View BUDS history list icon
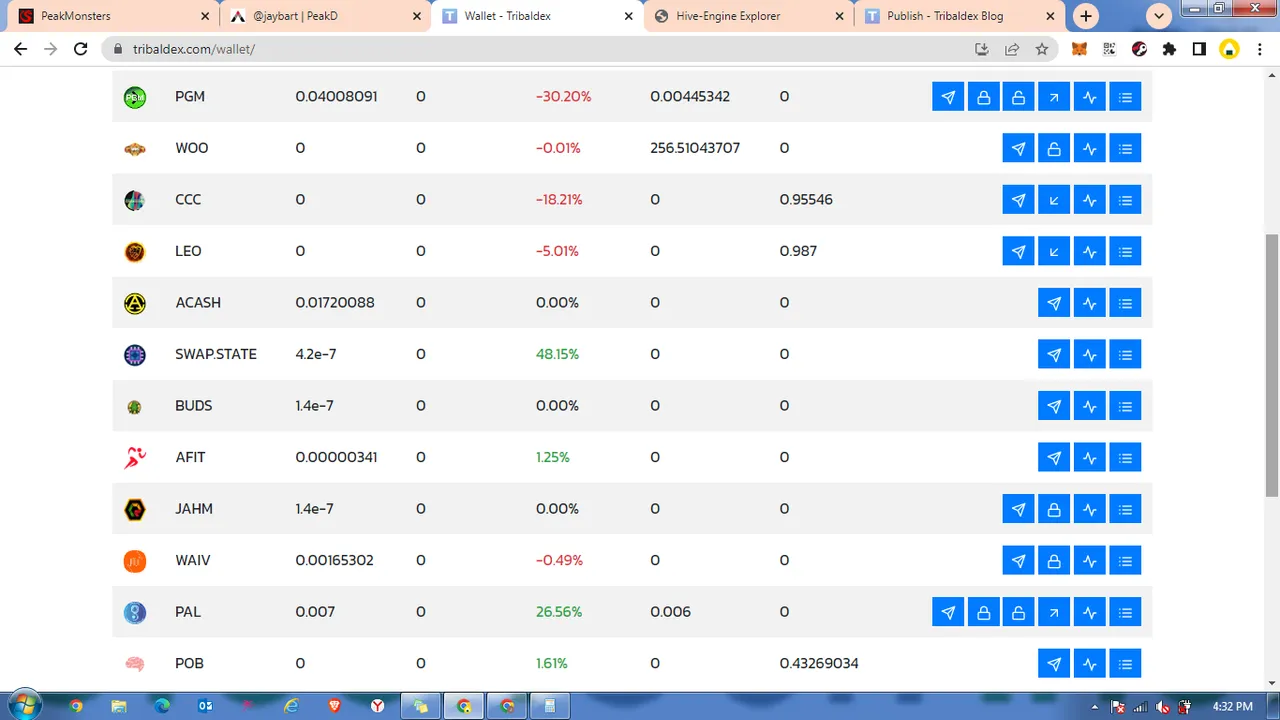 point(1125,406)
